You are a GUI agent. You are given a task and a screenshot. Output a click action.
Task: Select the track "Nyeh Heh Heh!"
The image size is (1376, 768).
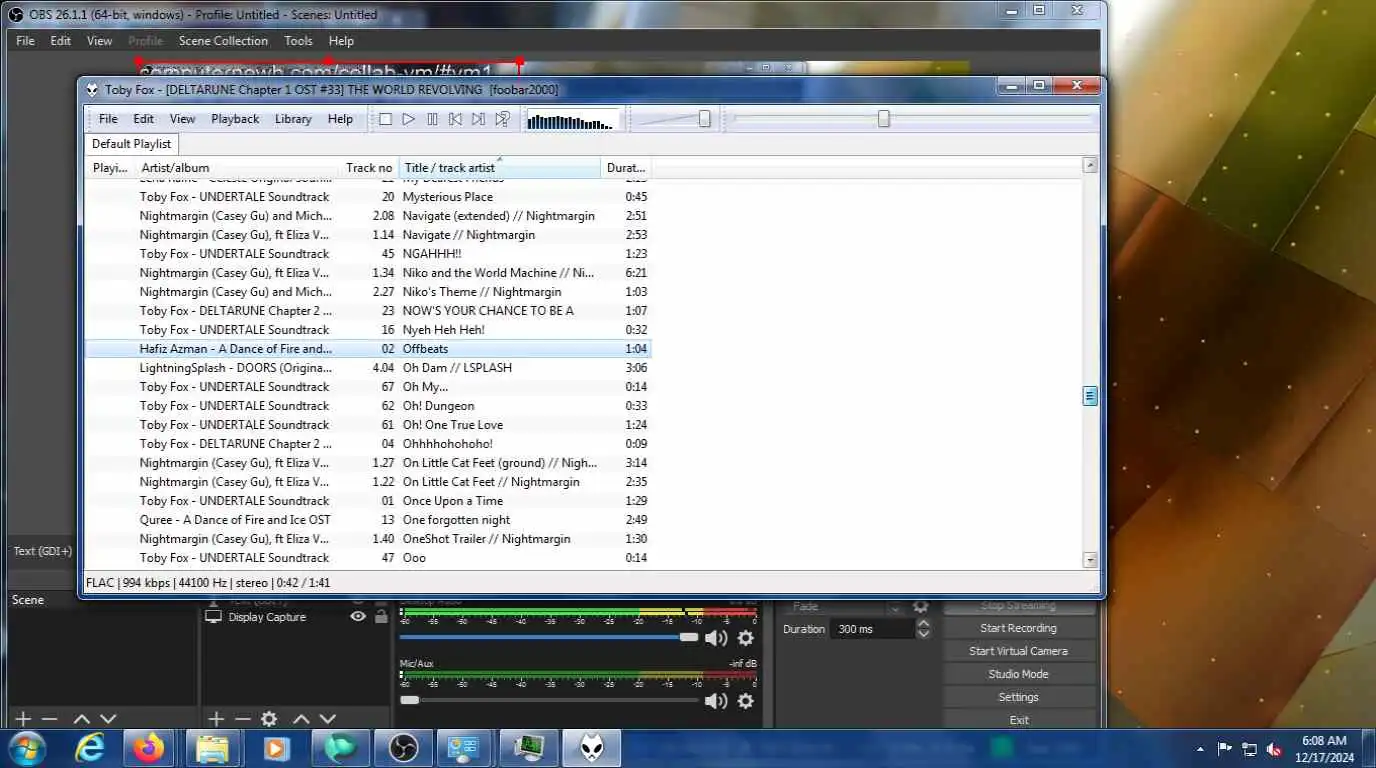368,330
